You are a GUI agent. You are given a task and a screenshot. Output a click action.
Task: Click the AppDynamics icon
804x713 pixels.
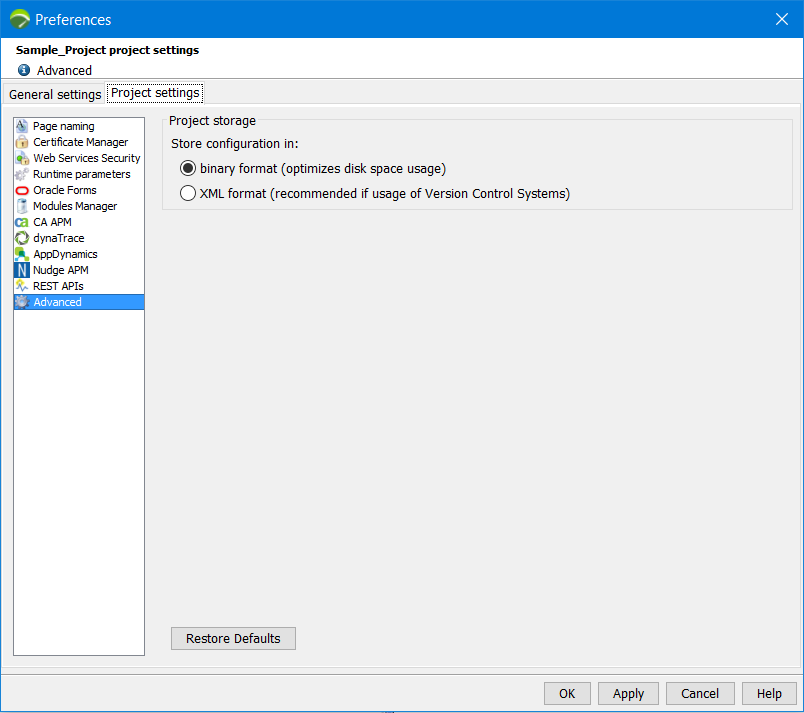22,254
